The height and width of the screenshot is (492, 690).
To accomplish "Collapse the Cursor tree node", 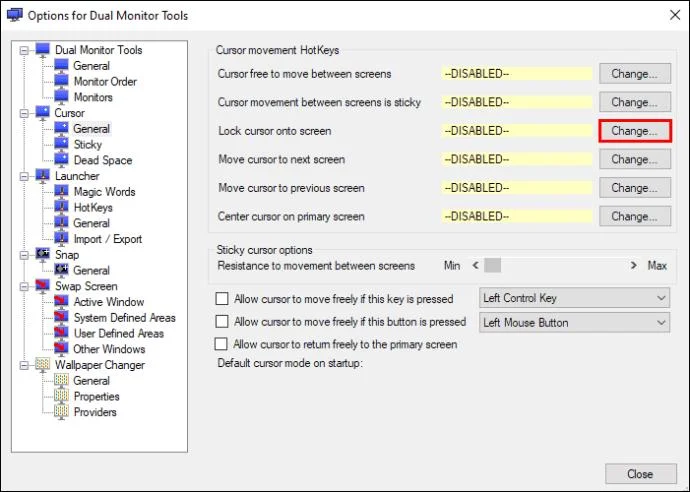I will (24, 113).
